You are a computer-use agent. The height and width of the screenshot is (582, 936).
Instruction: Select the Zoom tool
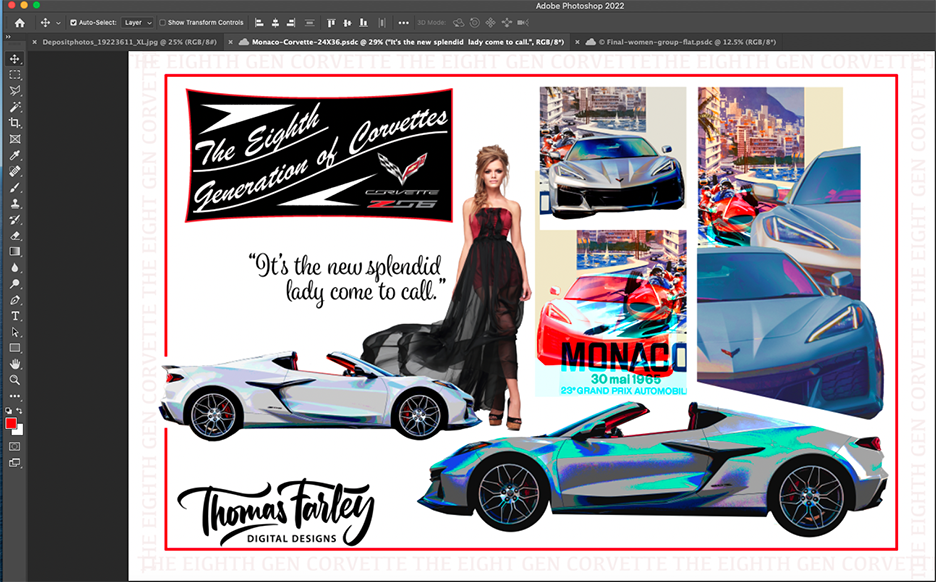coord(15,380)
